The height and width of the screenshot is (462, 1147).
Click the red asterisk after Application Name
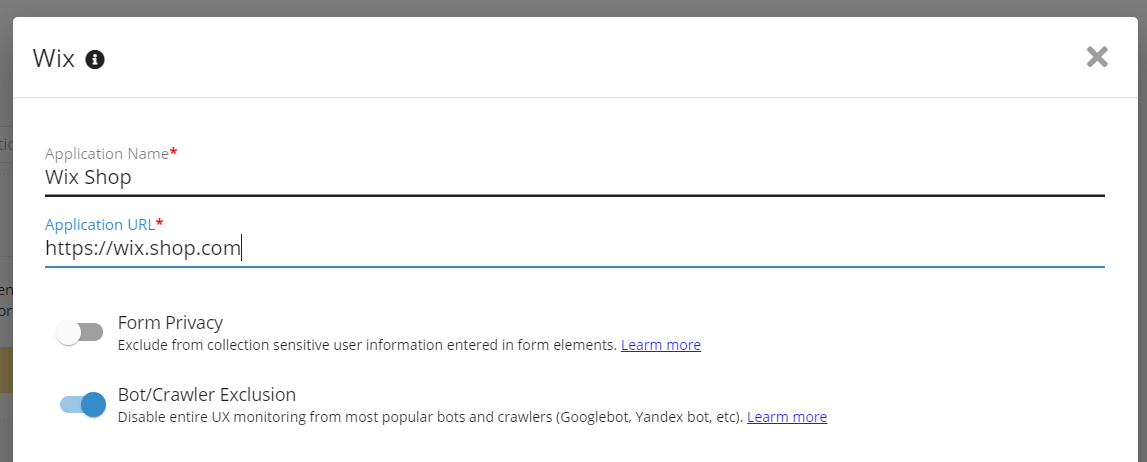[174, 153]
